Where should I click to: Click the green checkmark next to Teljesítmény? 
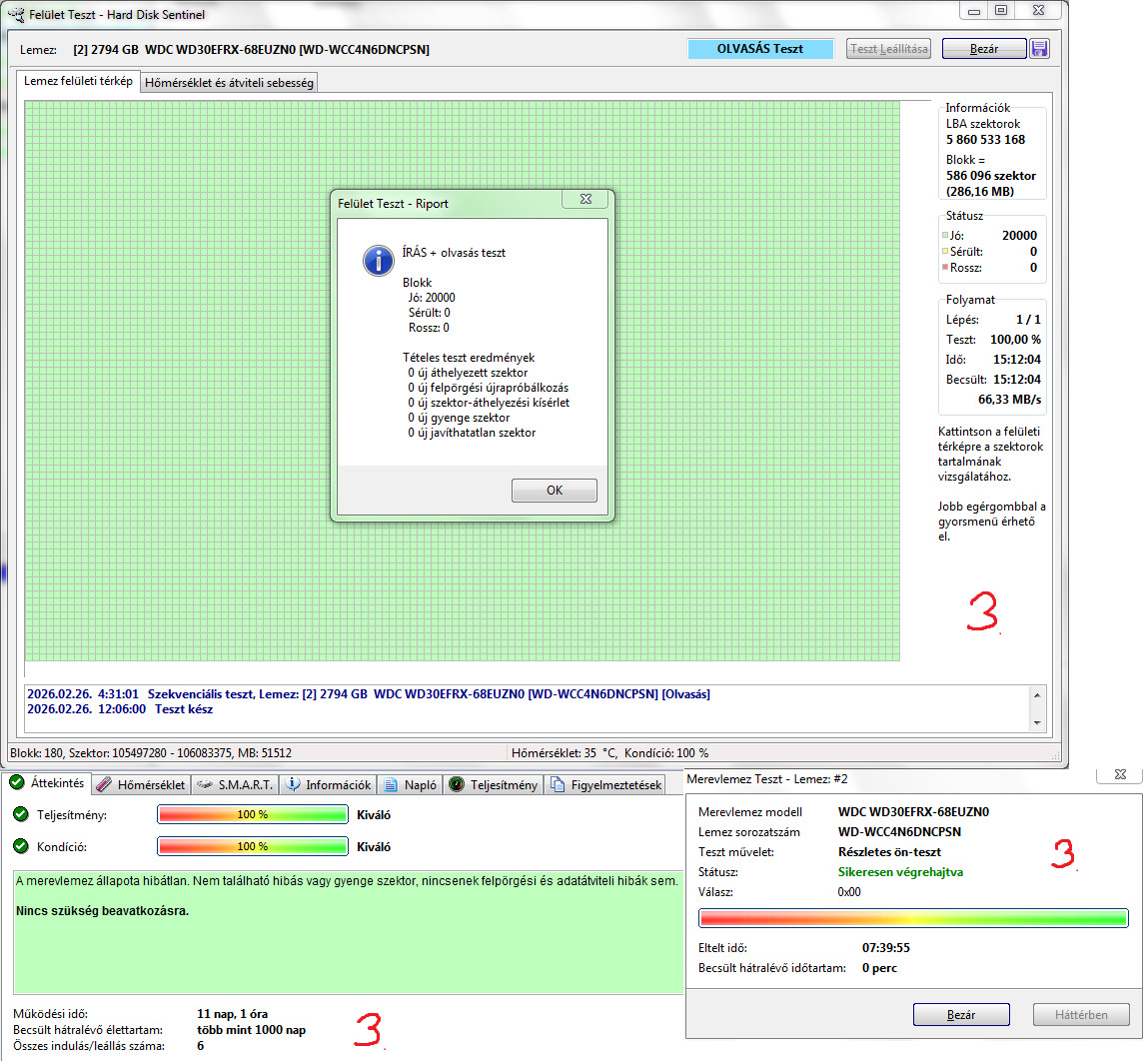21,814
